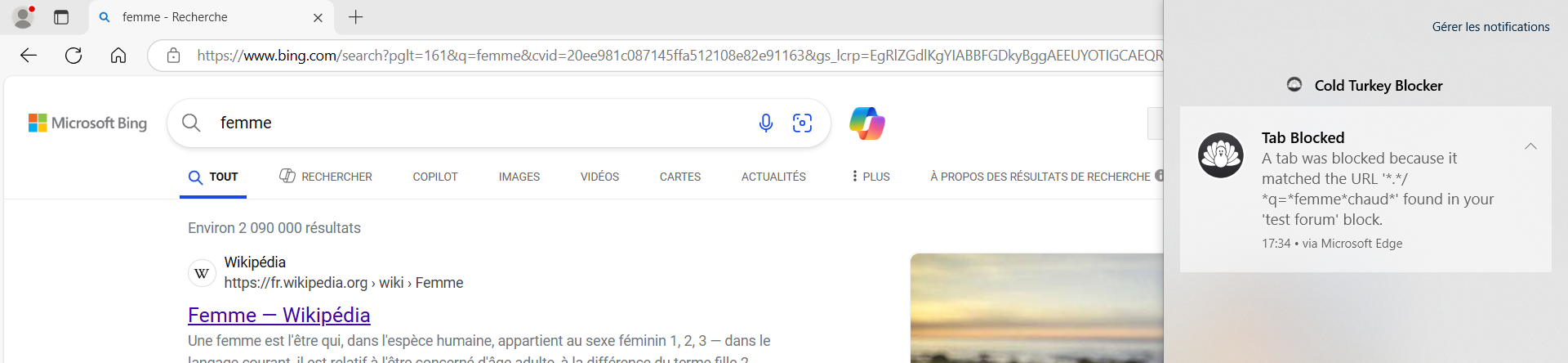Click '17:34 • via Microsoft Edge' text

1332,244
